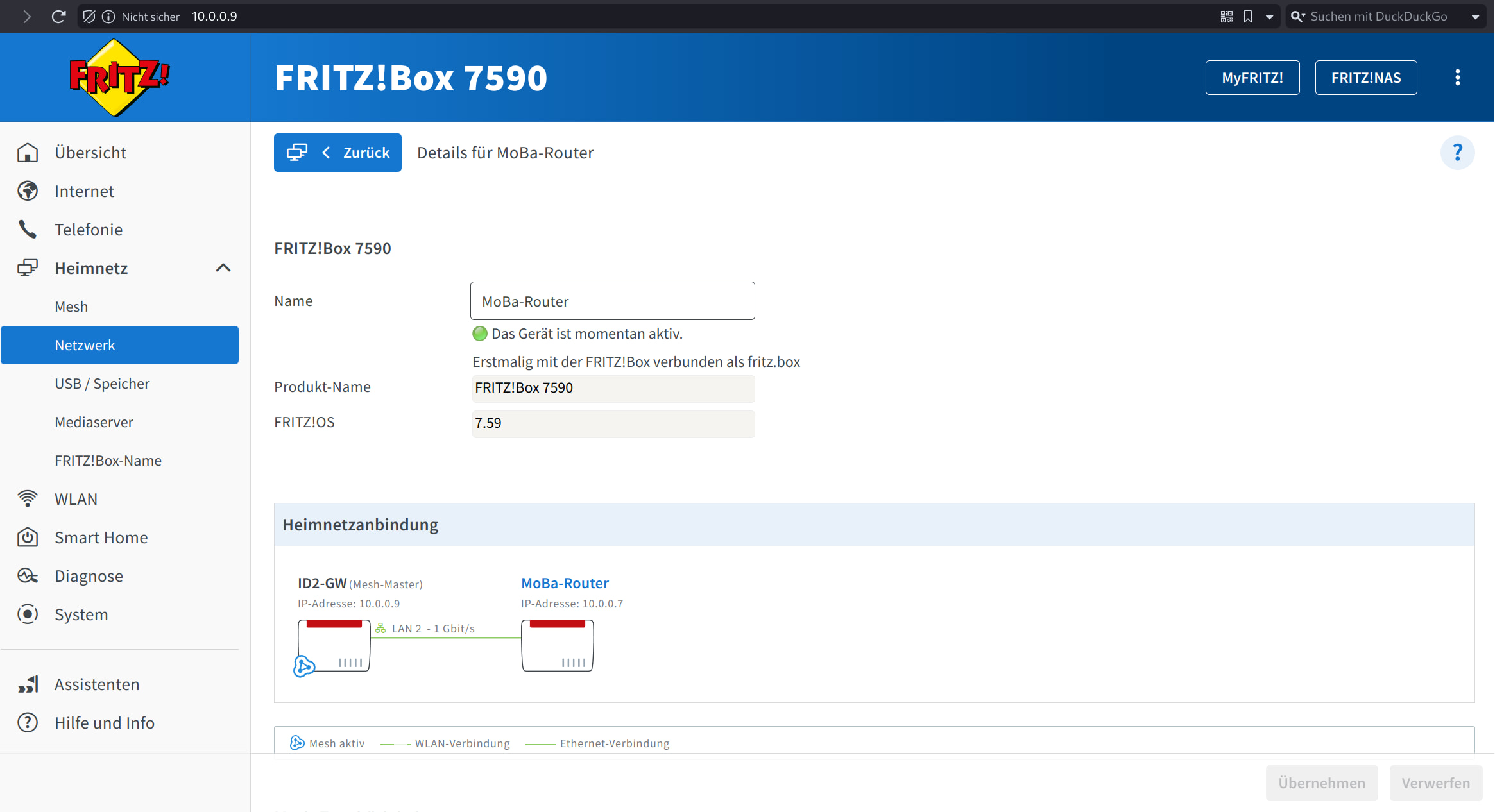Viewport: 1495px width, 812px height.
Task: Collapse the Heimnetz menu chevron
Action: pyautogui.click(x=223, y=268)
